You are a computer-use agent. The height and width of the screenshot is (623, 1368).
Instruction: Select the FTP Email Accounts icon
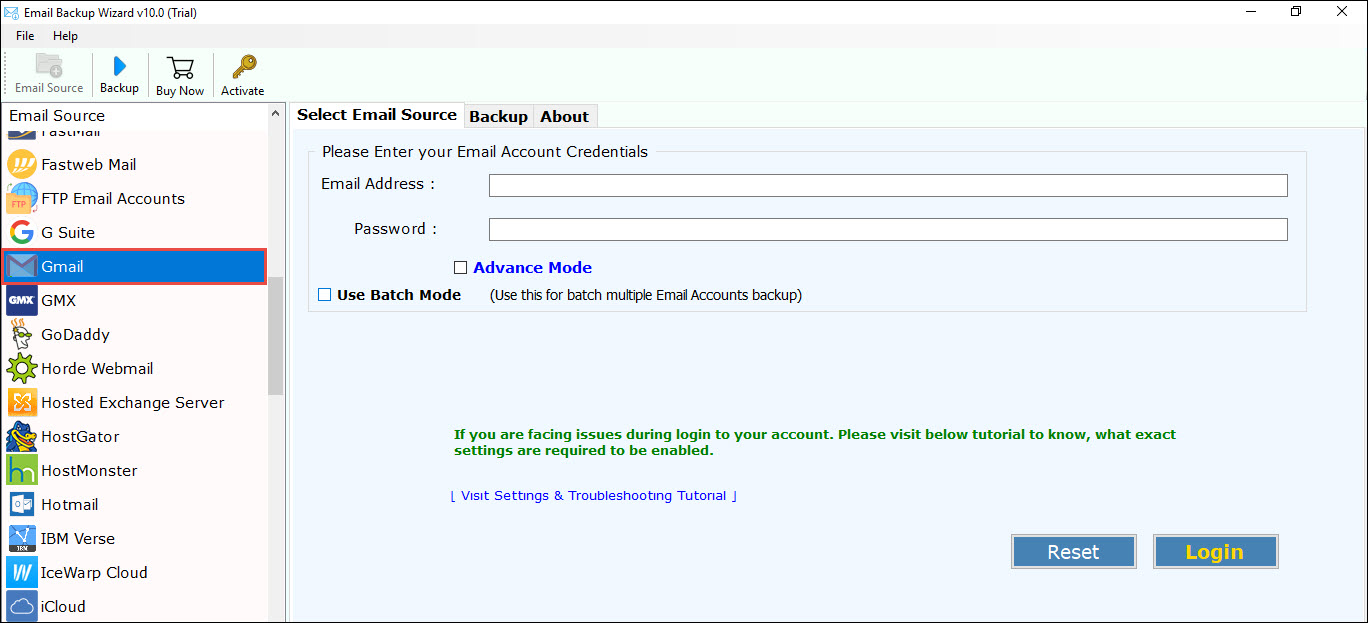[x=22, y=198]
